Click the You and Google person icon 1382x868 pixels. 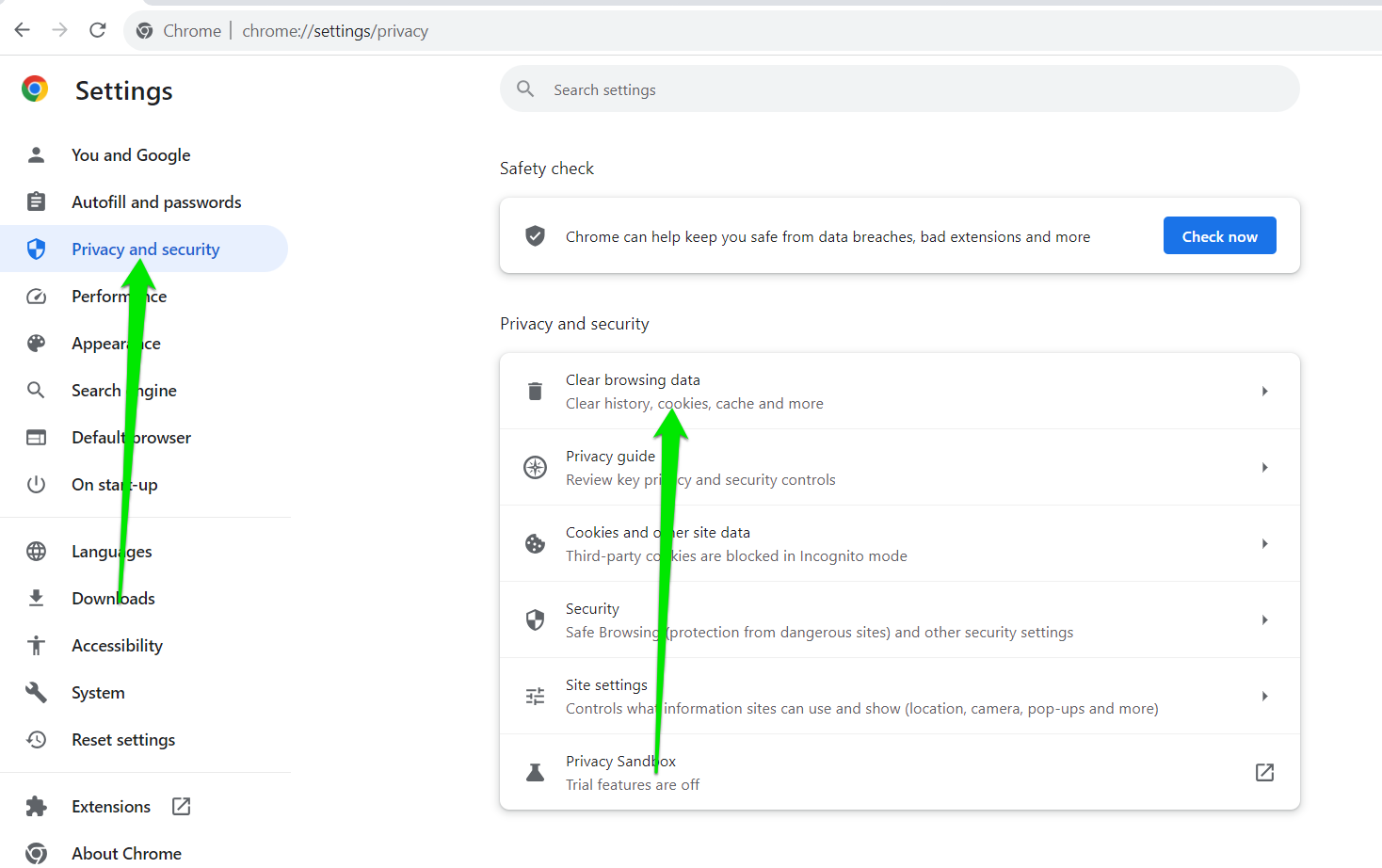click(36, 155)
